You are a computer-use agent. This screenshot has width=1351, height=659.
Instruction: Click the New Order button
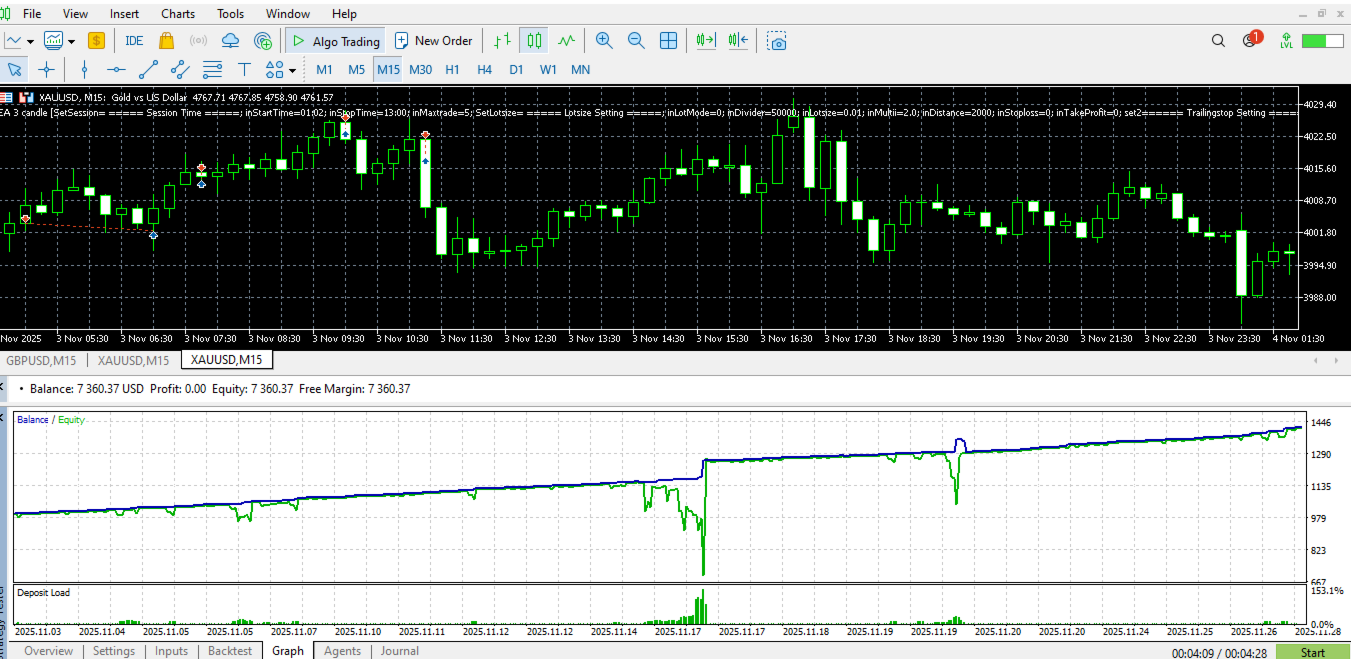click(433, 41)
